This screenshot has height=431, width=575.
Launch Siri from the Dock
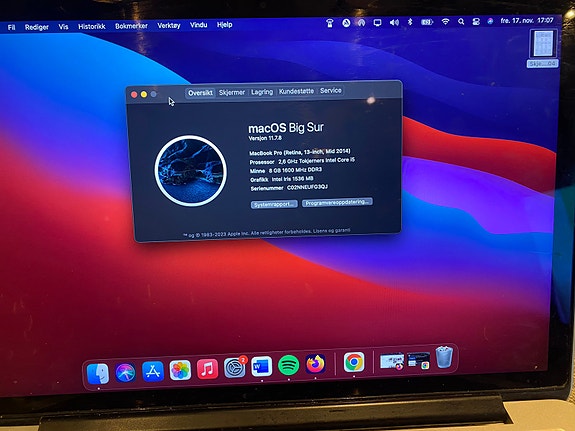coord(125,373)
